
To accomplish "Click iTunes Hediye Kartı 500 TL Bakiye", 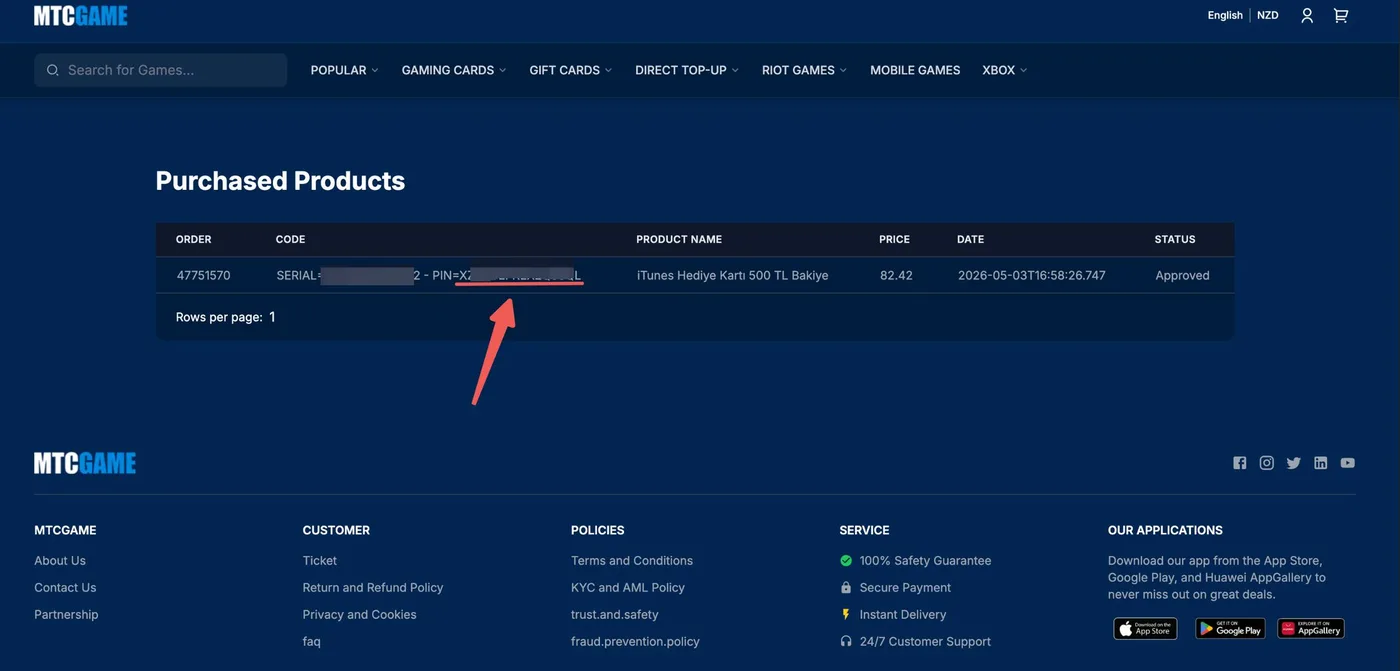I will click(733, 275).
